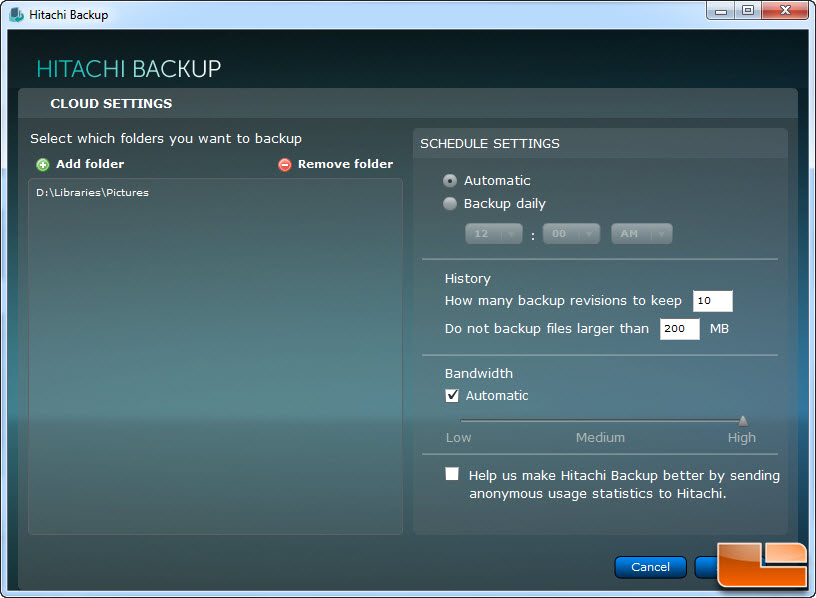Open the hour dropdown showing 12
The image size is (816, 598).
494,234
